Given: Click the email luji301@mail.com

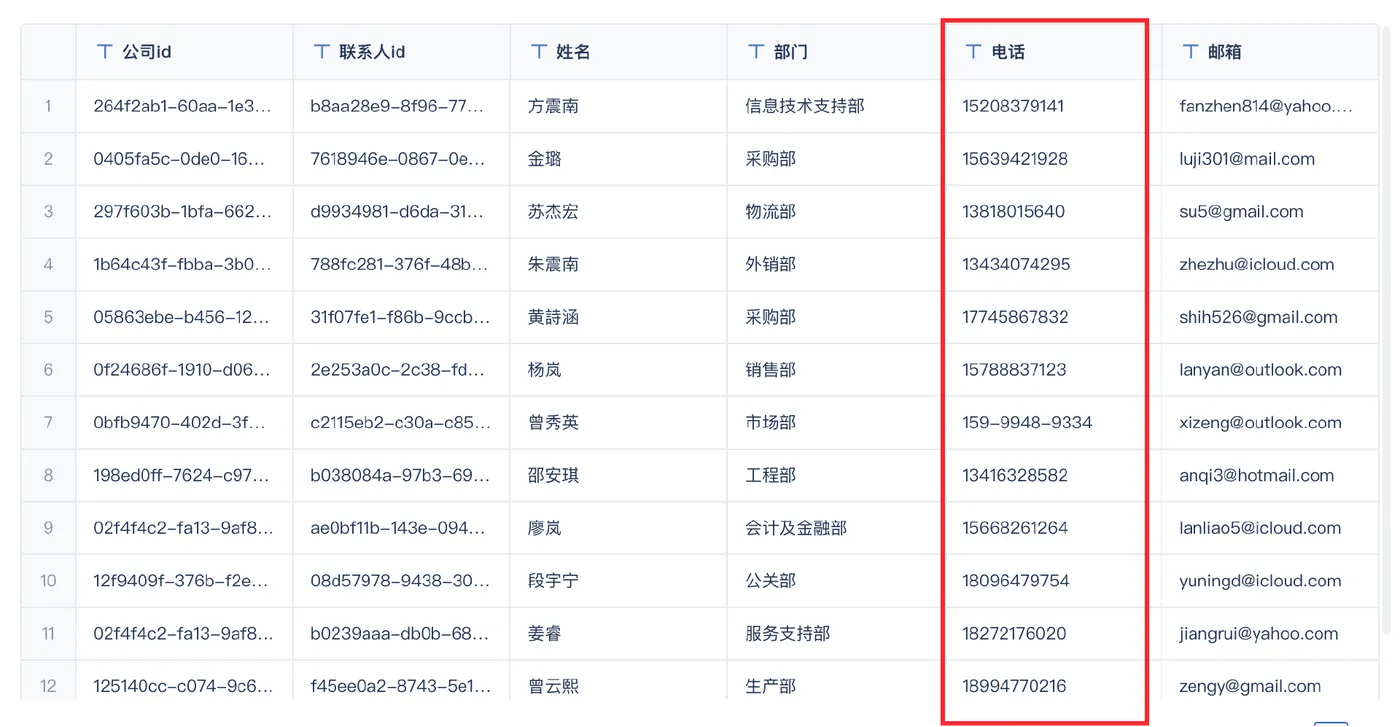Looking at the screenshot, I should pos(1247,159).
